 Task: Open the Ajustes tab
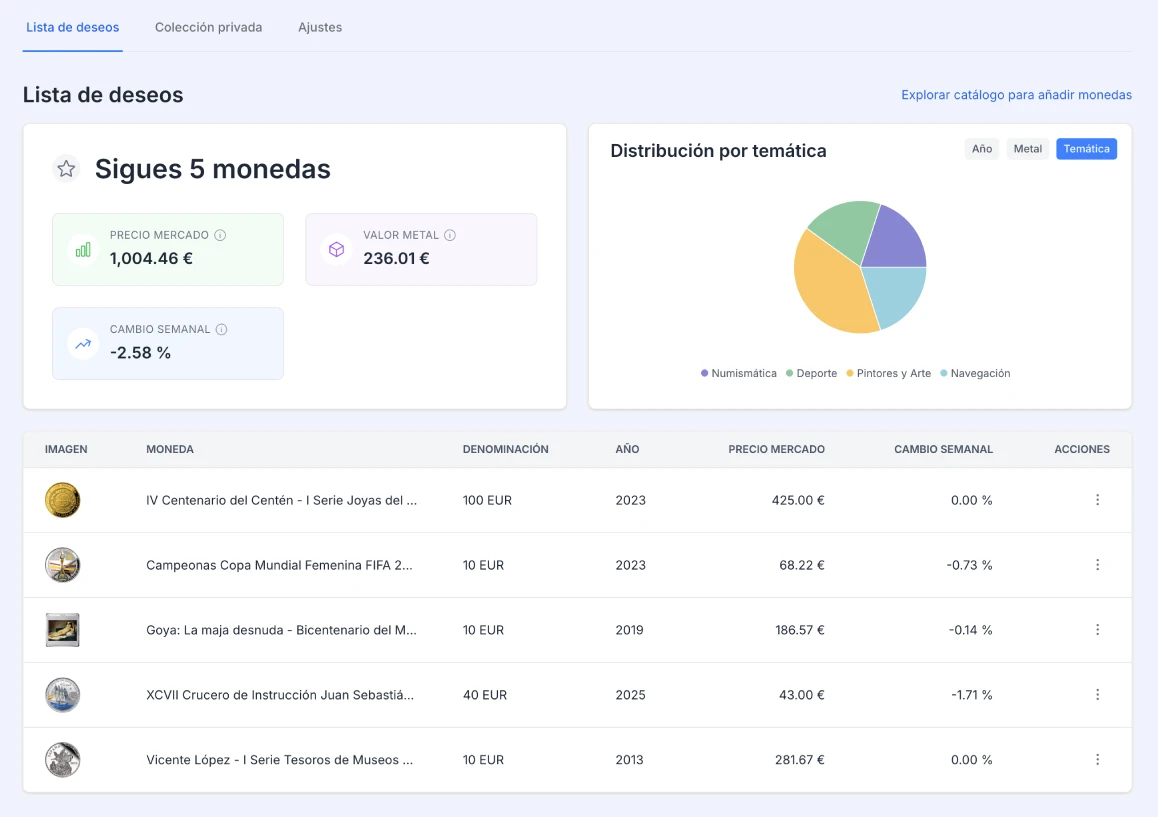(x=319, y=27)
